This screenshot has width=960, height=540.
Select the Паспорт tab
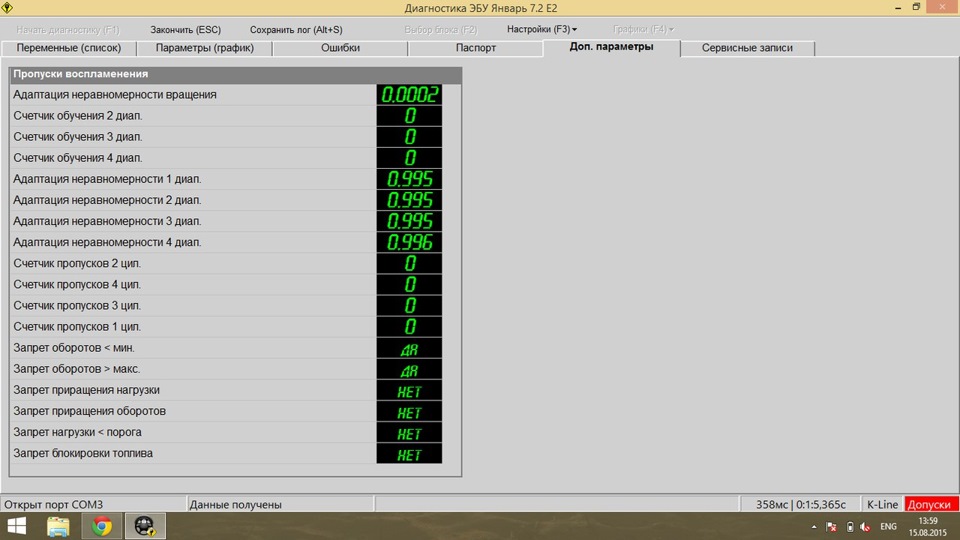476,48
